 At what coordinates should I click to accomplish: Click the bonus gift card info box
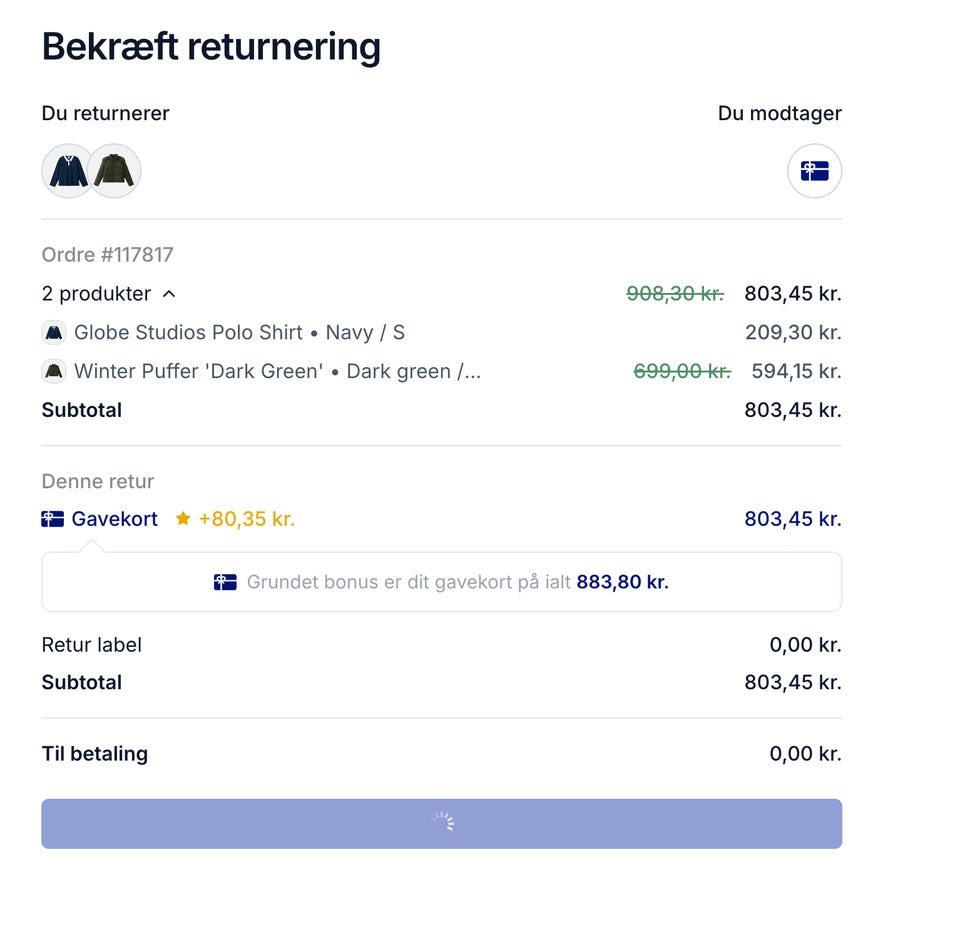(x=441, y=582)
